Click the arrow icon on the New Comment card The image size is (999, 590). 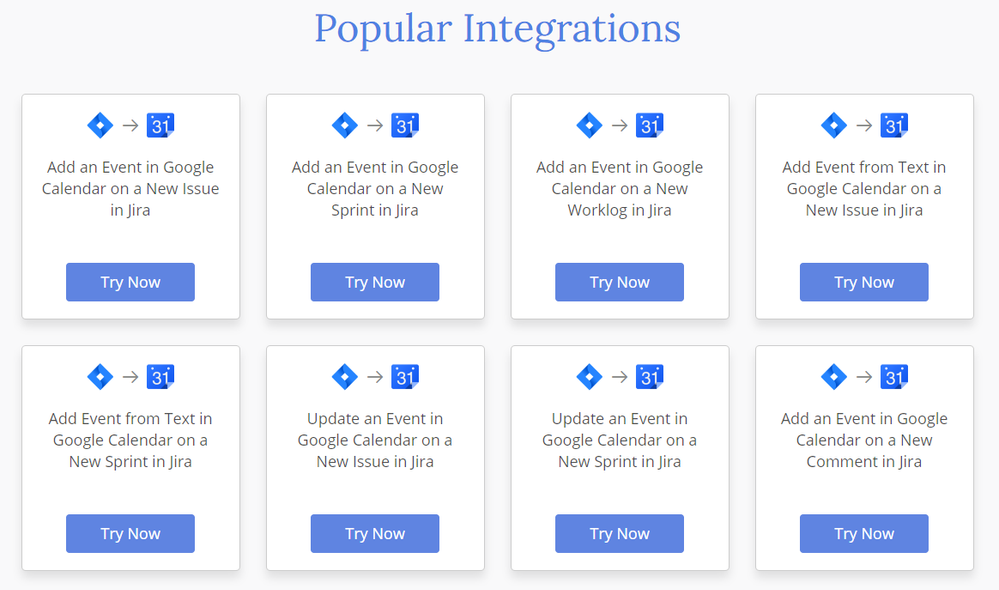tap(864, 377)
